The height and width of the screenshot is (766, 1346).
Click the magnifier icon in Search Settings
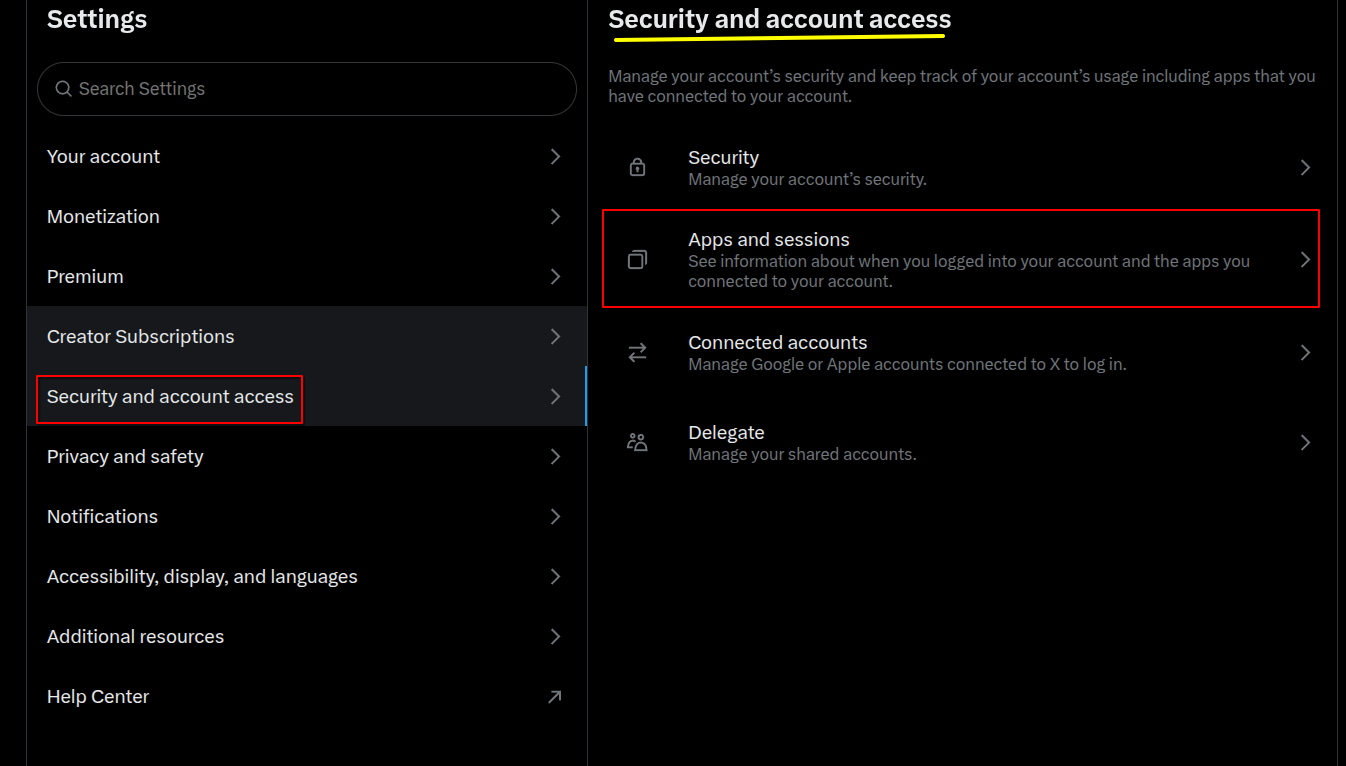62,89
